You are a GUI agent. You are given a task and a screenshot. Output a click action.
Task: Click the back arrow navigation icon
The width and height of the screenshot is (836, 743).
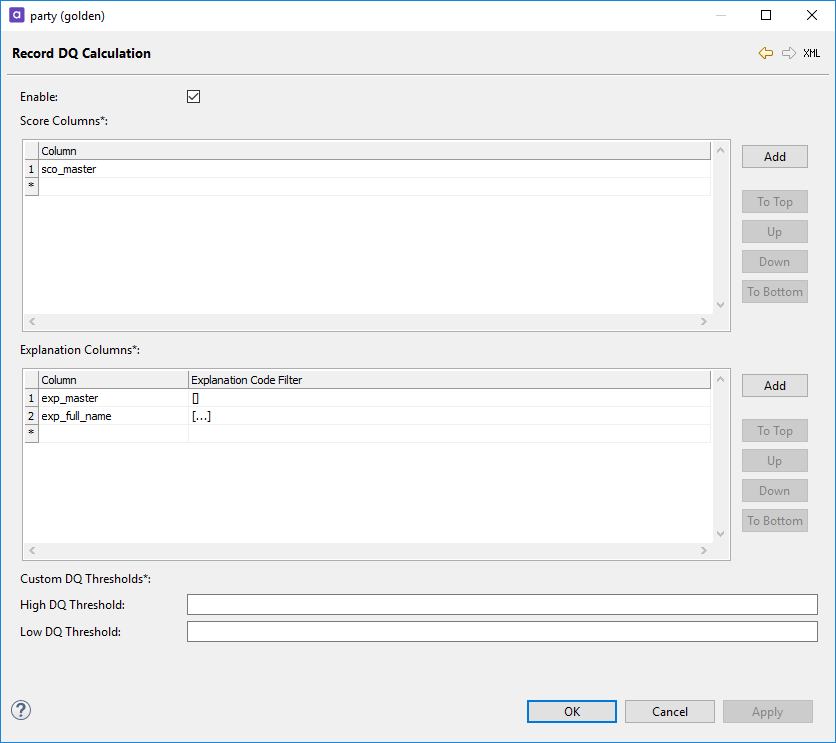coord(766,53)
